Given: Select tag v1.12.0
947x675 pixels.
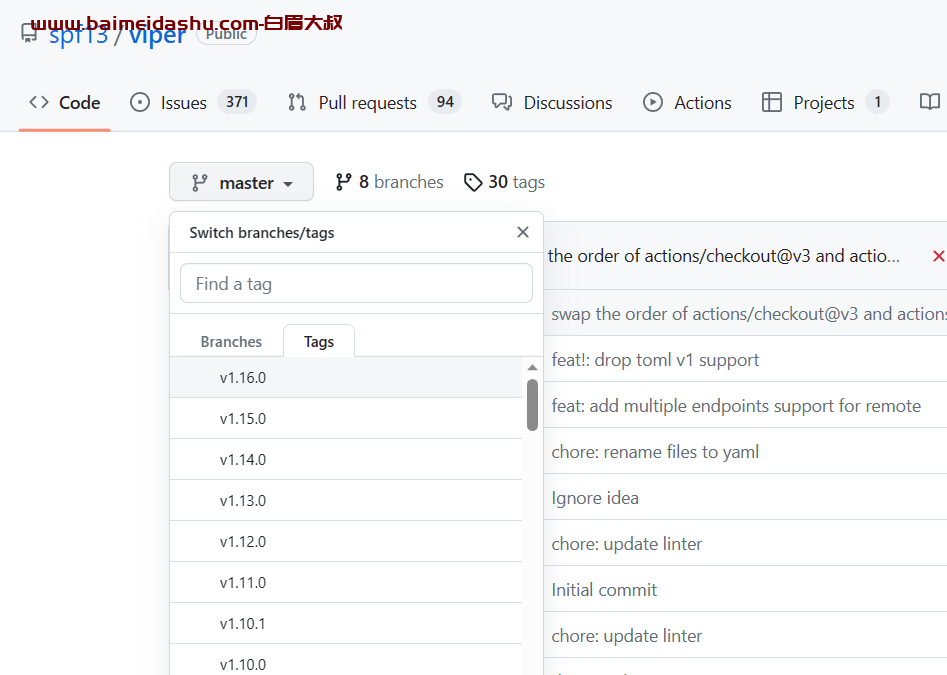Looking at the screenshot, I should pyautogui.click(x=346, y=542).
